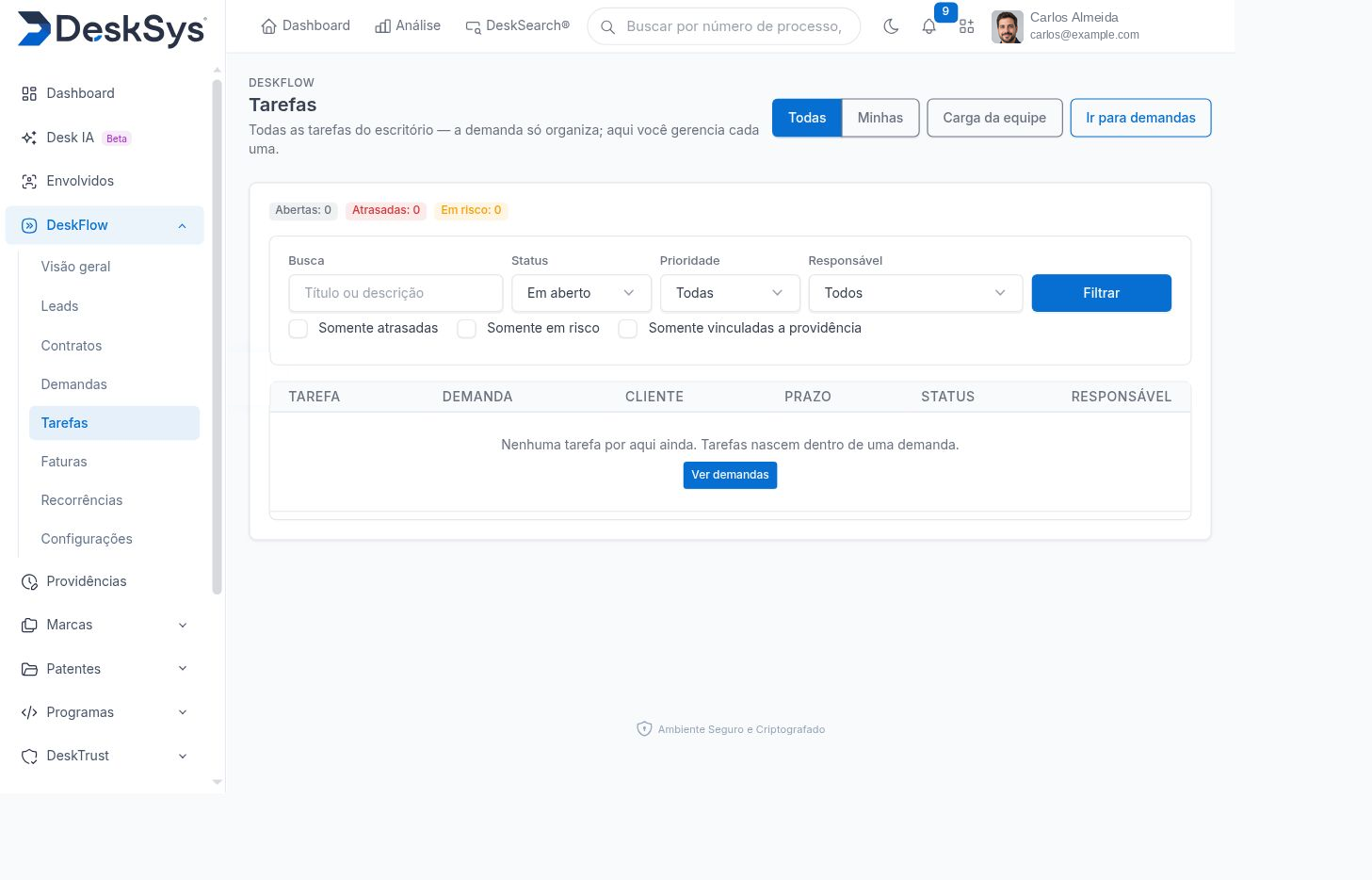Click the Filtrar button

pyautogui.click(x=1102, y=293)
